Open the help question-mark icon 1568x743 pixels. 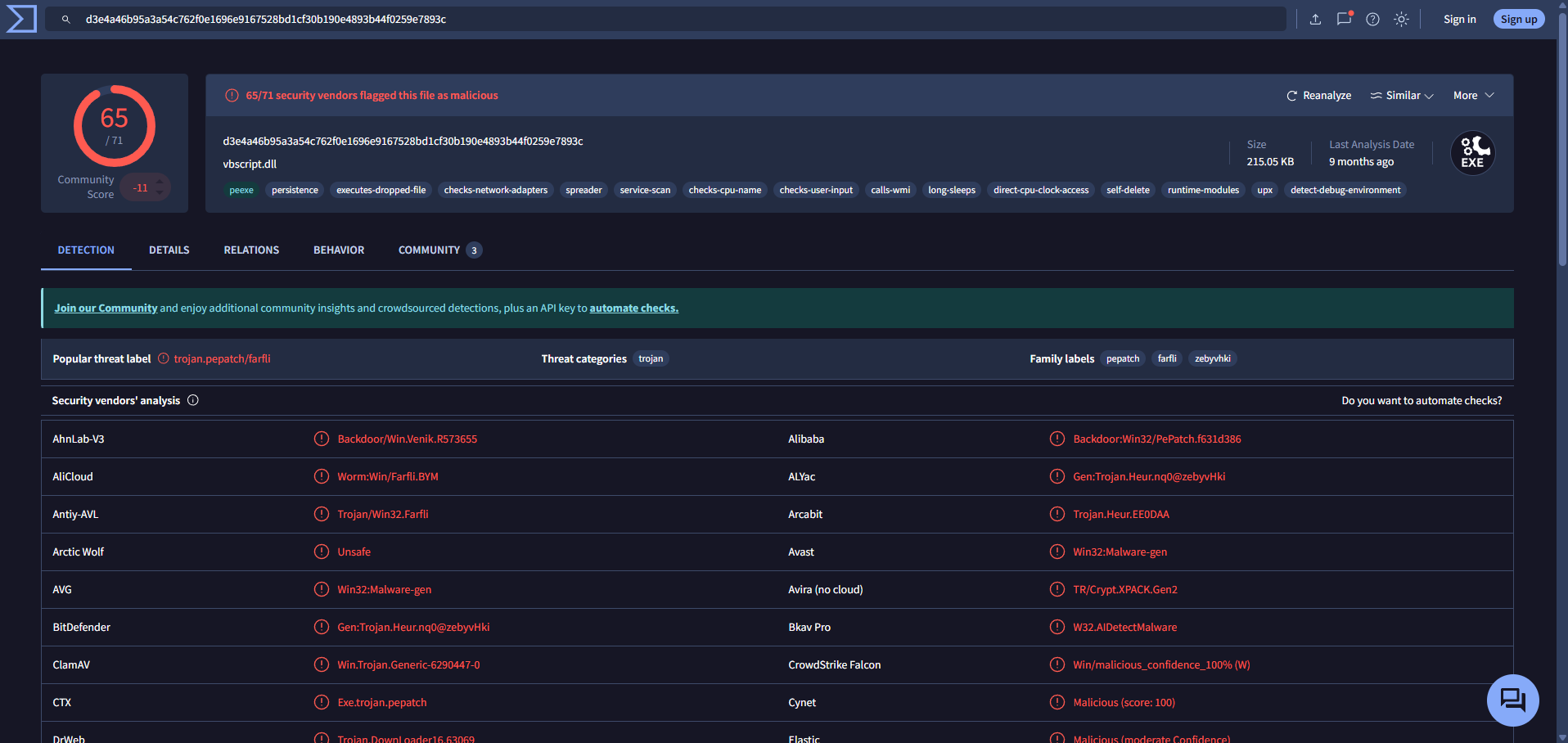[1372, 19]
